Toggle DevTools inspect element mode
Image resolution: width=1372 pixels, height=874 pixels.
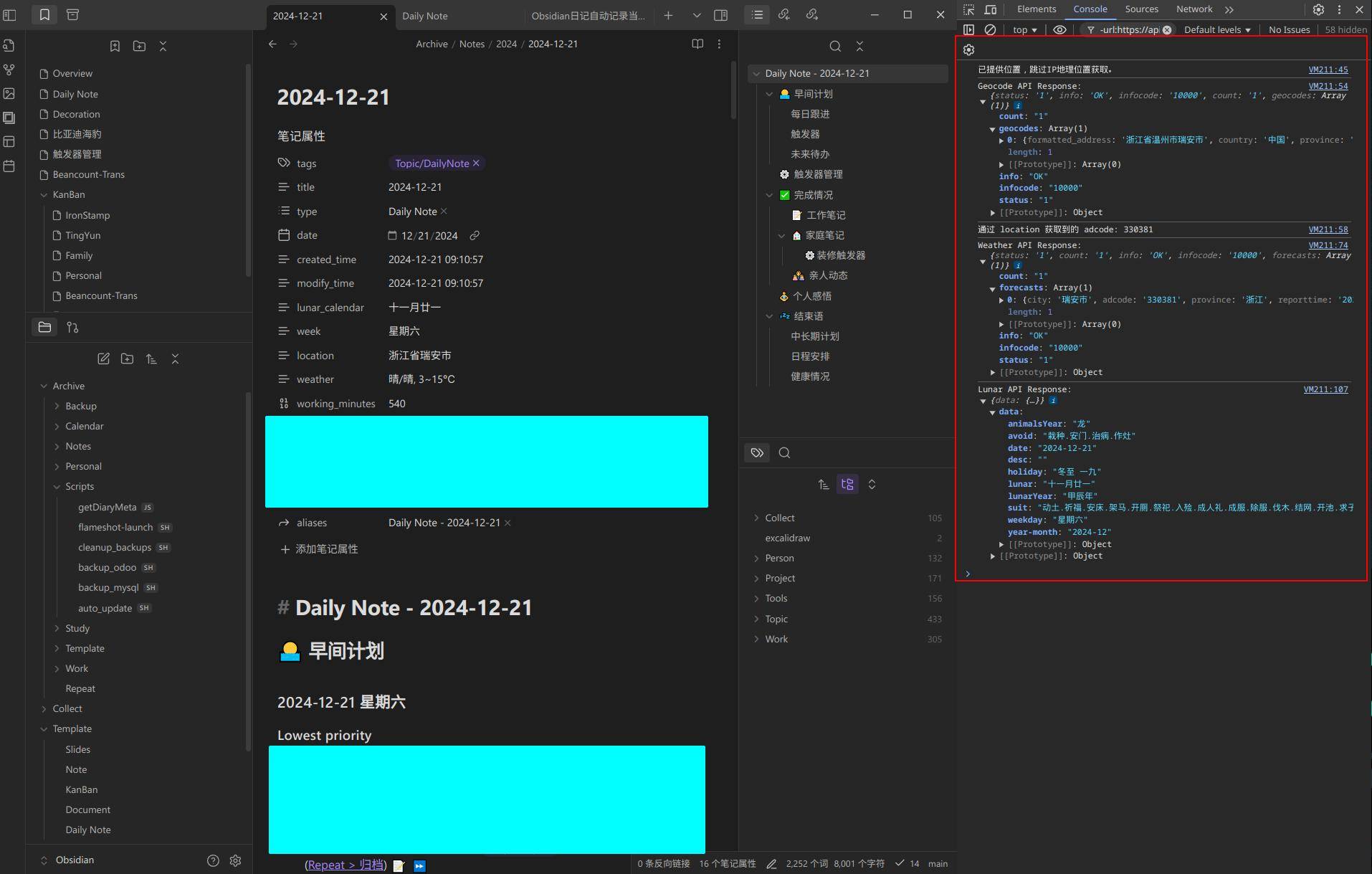click(969, 9)
